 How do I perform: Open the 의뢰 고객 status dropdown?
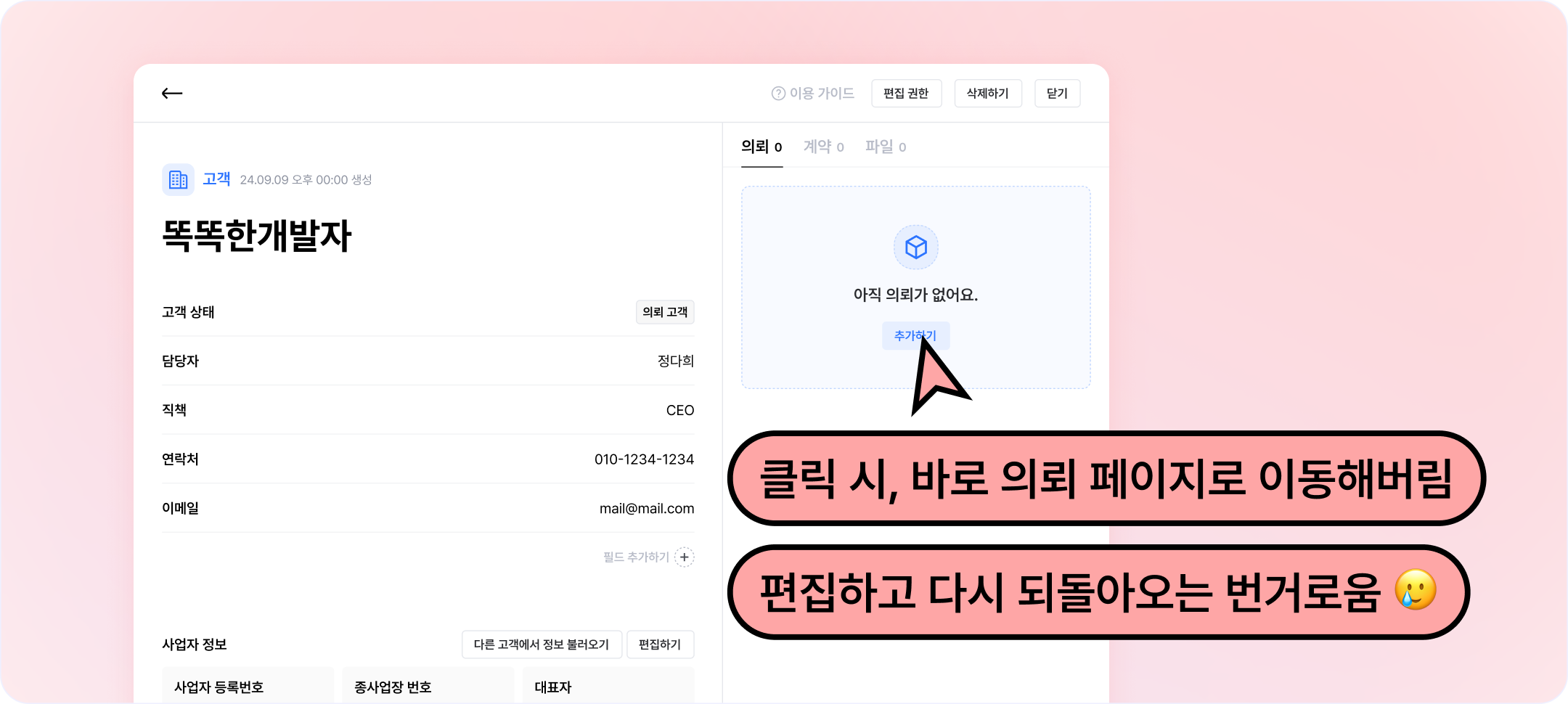click(x=665, y=312)
